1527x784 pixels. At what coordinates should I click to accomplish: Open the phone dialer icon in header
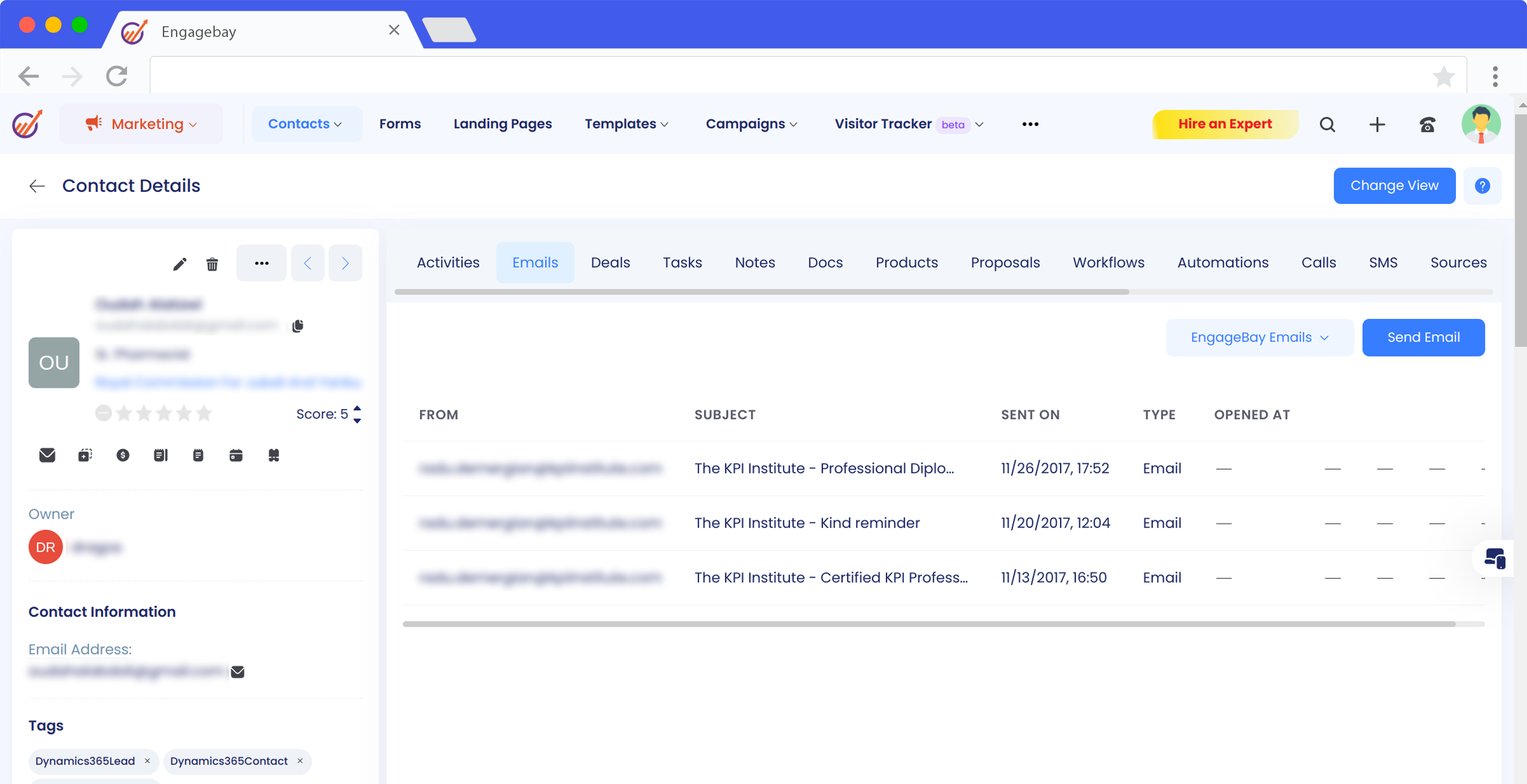pyautogui.click(x=1427, y=124)
